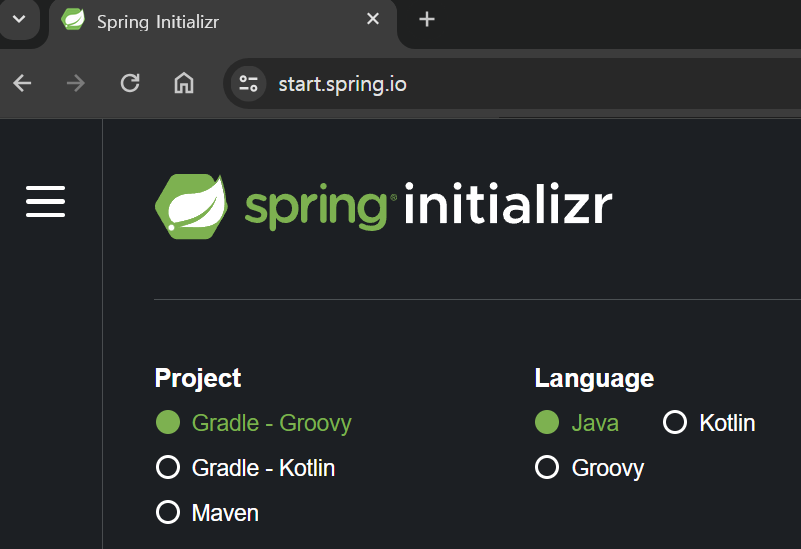Choose Kotlin as language

click(x=675, y=423)
